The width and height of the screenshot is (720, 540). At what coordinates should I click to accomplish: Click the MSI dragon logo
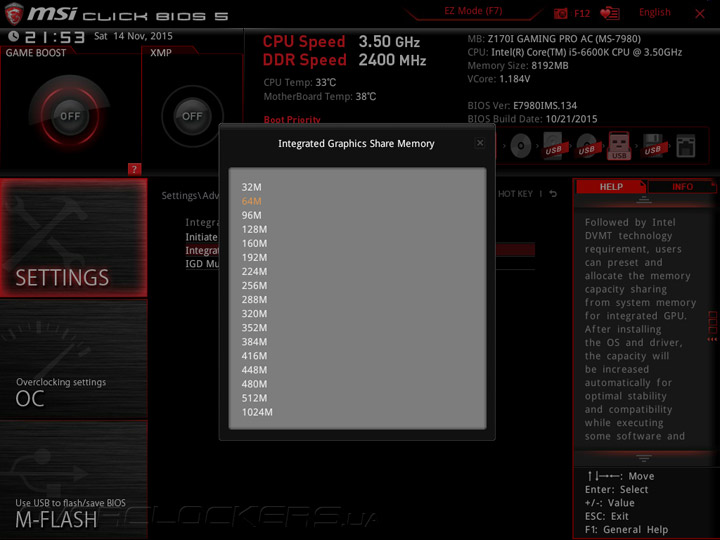click(14, 13)
